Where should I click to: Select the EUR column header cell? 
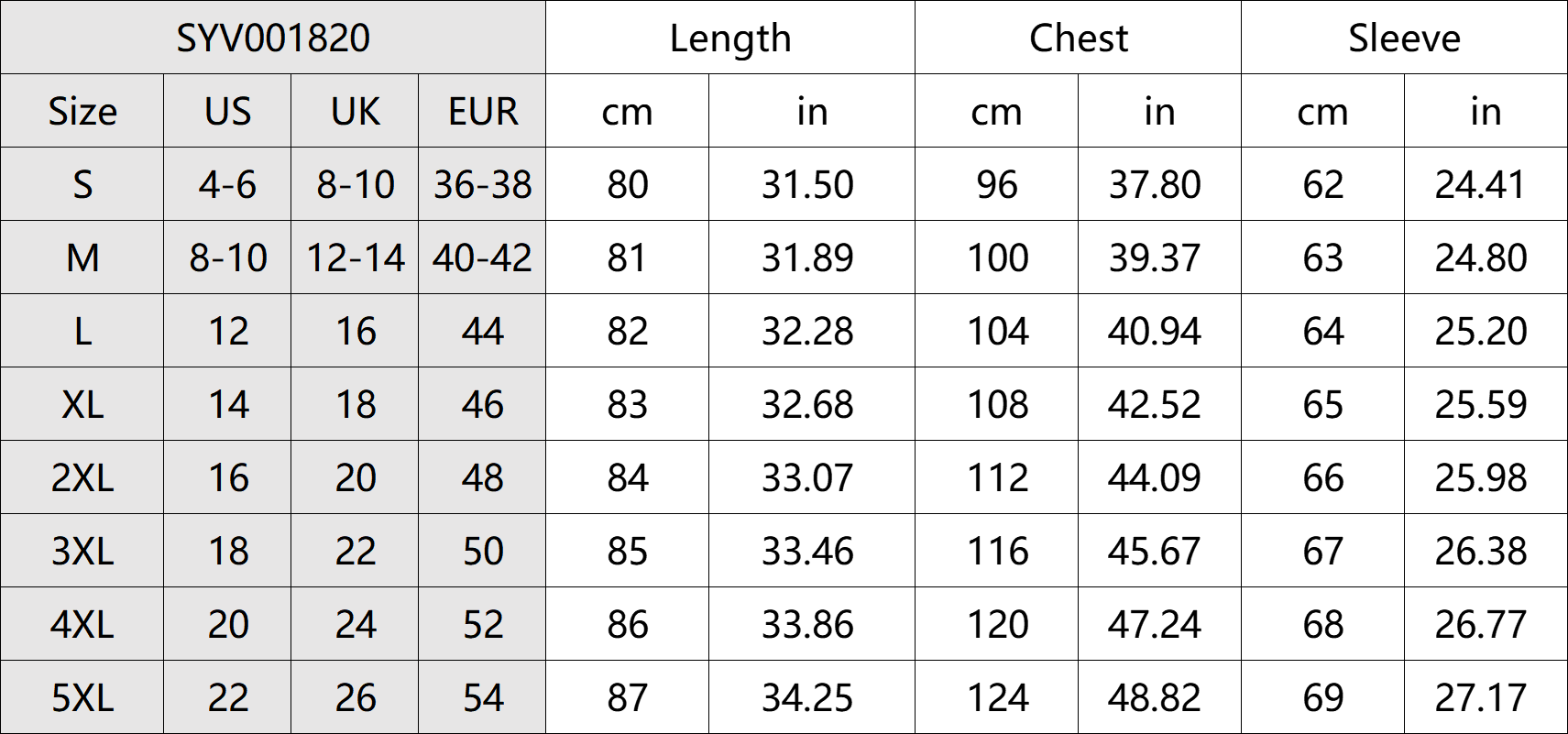point(482,112)
